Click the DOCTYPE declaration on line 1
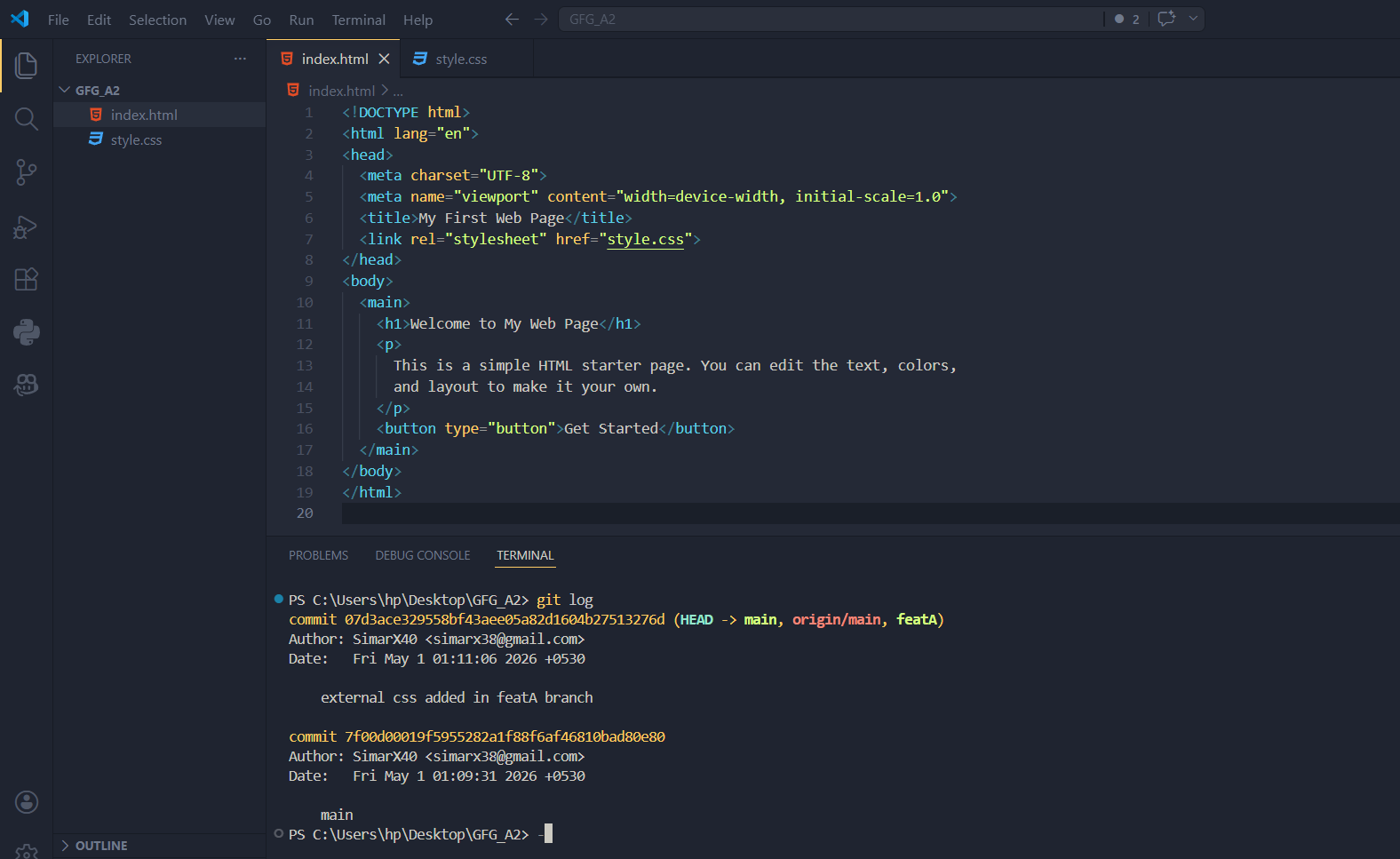The width and height of the screenshot is (1400, 859). (406, 112)
